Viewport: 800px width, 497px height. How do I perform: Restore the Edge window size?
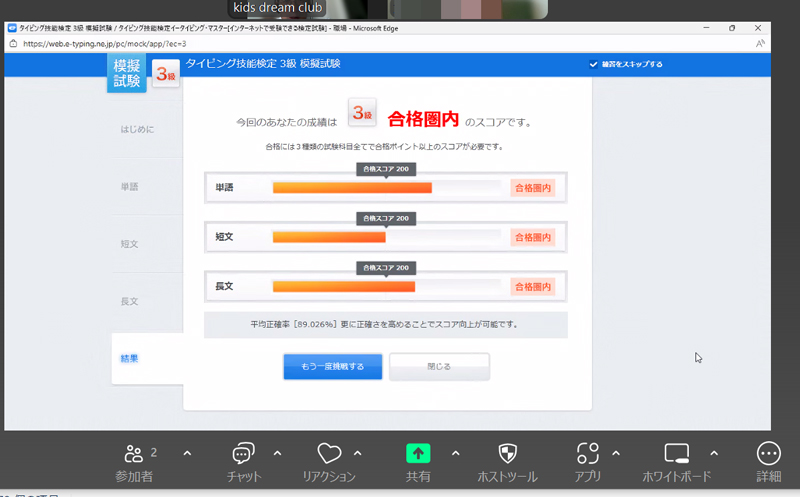732,28
